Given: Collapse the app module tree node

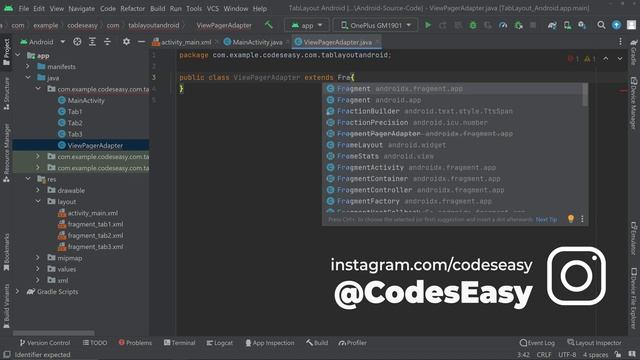Looking at the screenshot, I should 18,55.
